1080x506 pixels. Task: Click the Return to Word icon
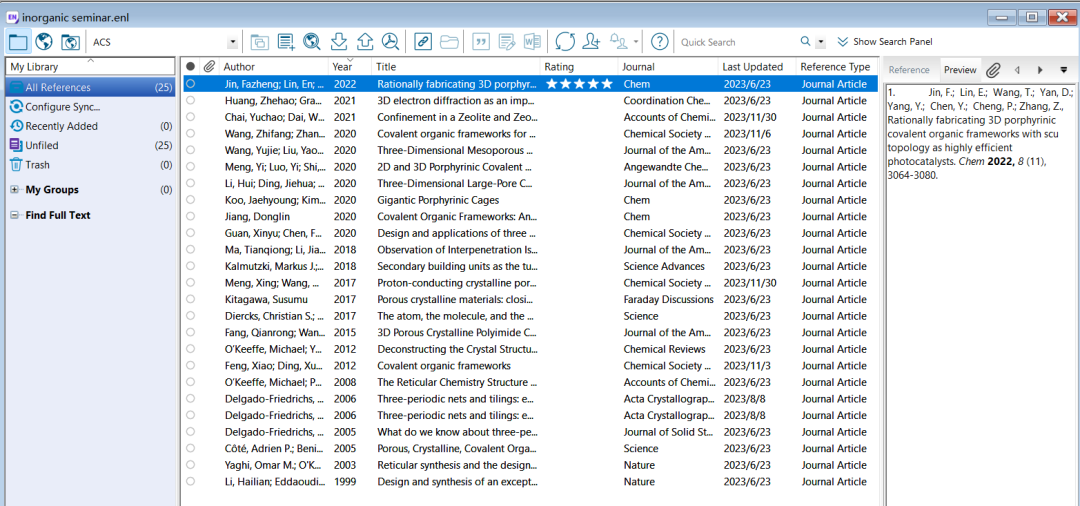(532, 42)
